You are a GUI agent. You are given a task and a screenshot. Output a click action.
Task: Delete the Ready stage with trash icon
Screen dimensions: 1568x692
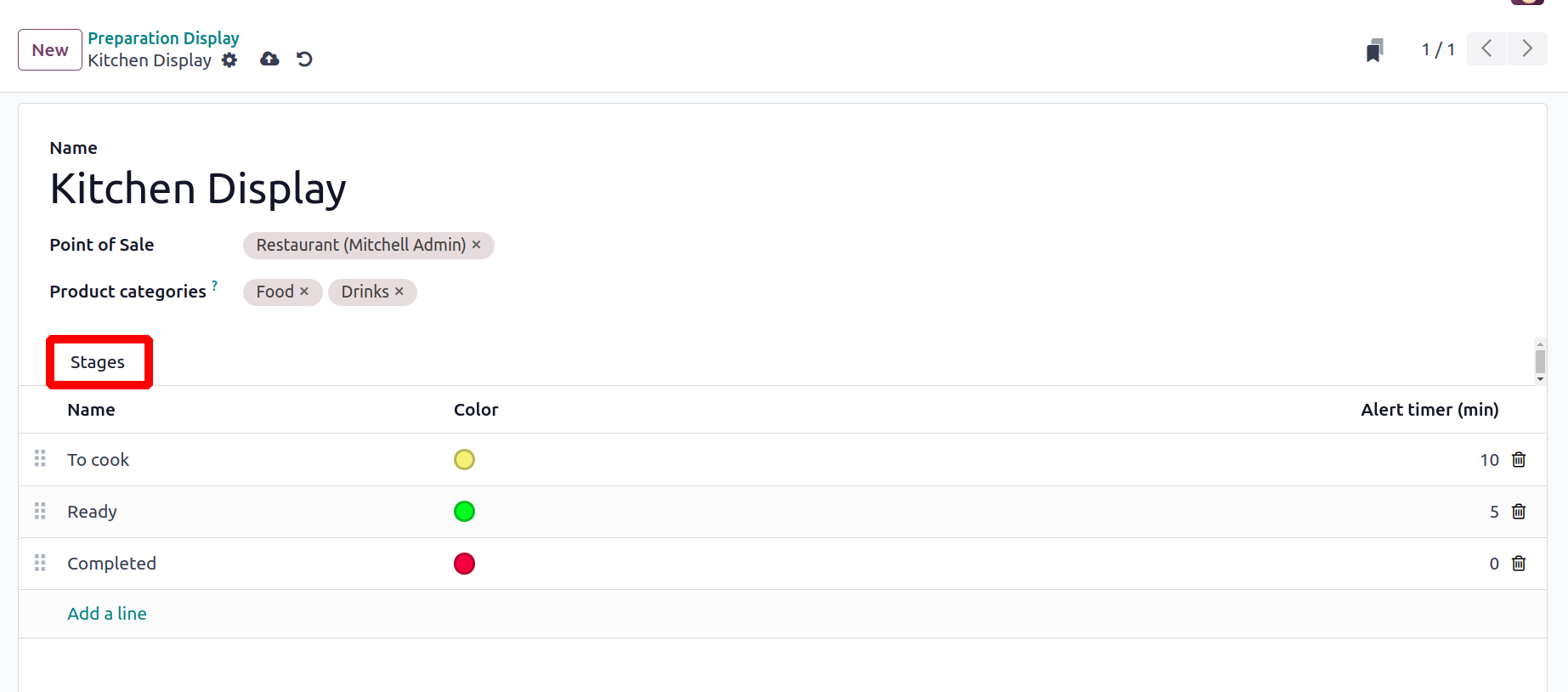[x=1519, y=512]
